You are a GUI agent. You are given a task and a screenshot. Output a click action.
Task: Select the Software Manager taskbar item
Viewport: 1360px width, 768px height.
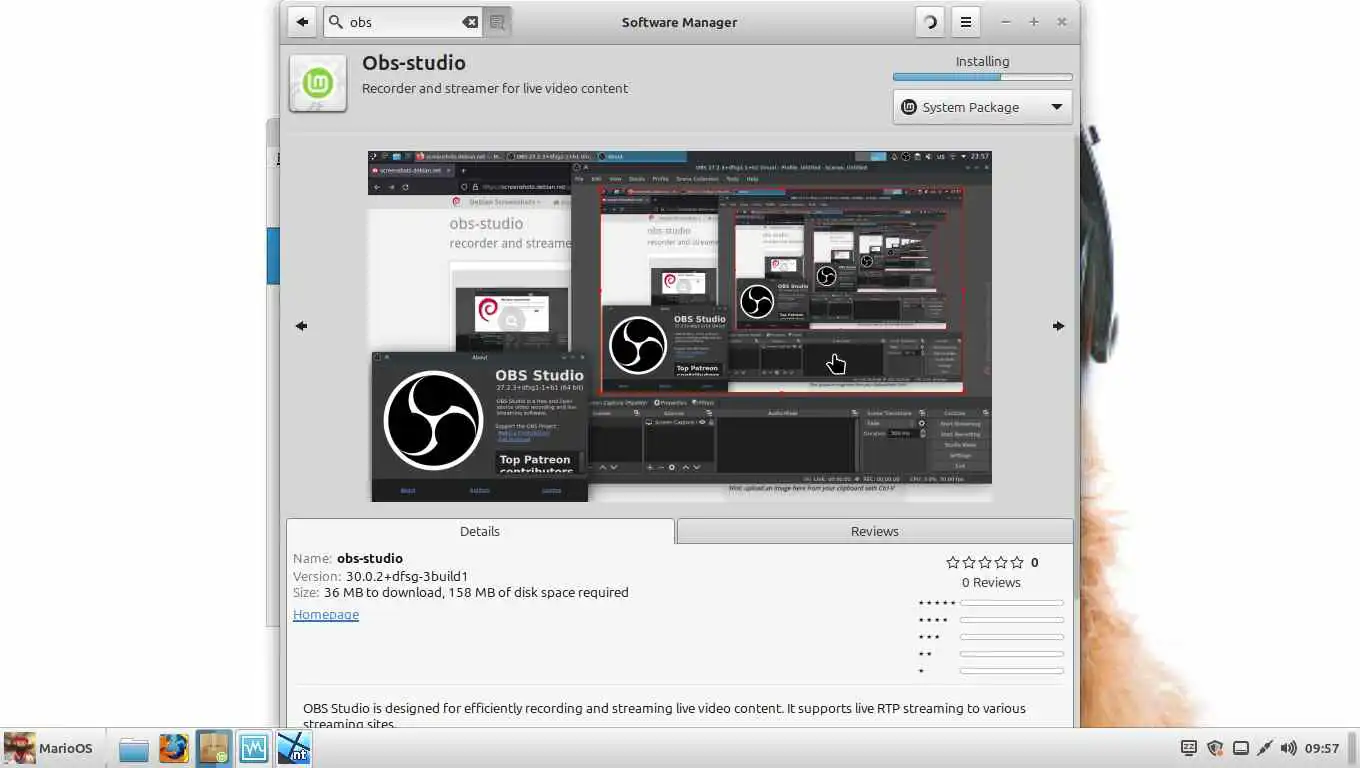pos(213,748)
